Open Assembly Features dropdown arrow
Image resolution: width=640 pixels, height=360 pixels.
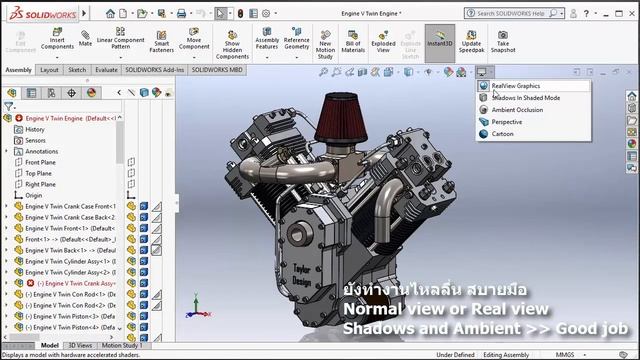click(x=267, y=58)
